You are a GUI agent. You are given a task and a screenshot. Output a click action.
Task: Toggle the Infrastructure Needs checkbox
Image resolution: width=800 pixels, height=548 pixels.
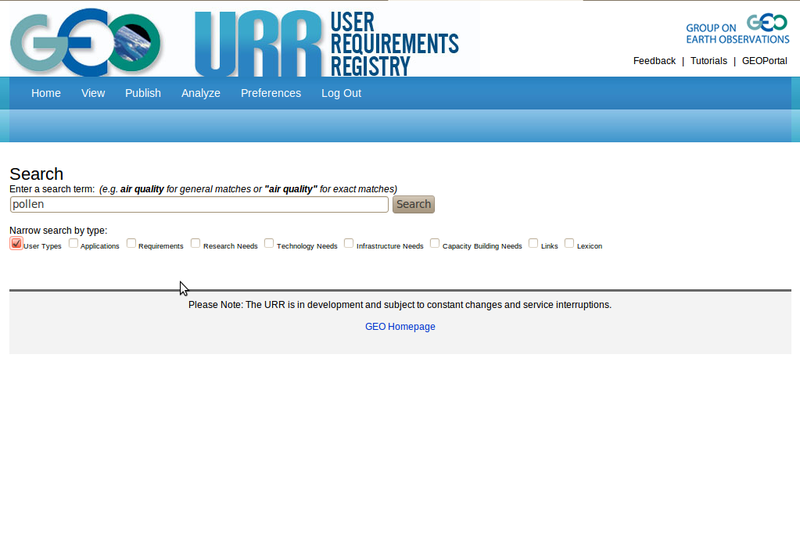[x=349, y=243]
